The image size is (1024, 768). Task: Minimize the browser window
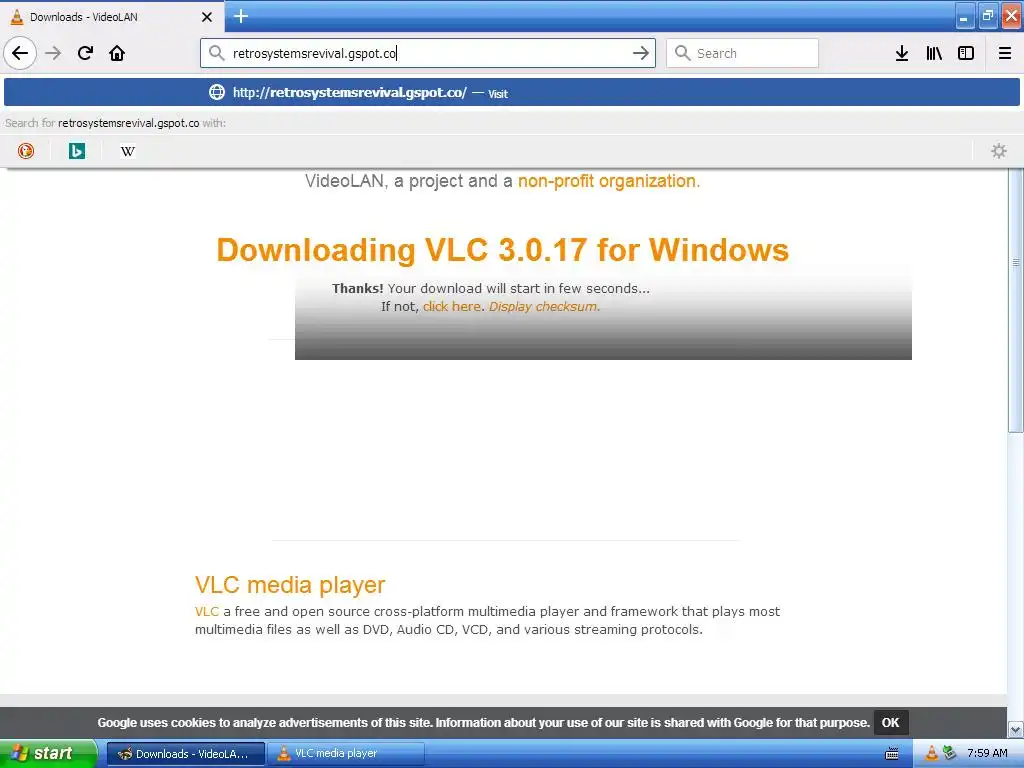[963, 16]
